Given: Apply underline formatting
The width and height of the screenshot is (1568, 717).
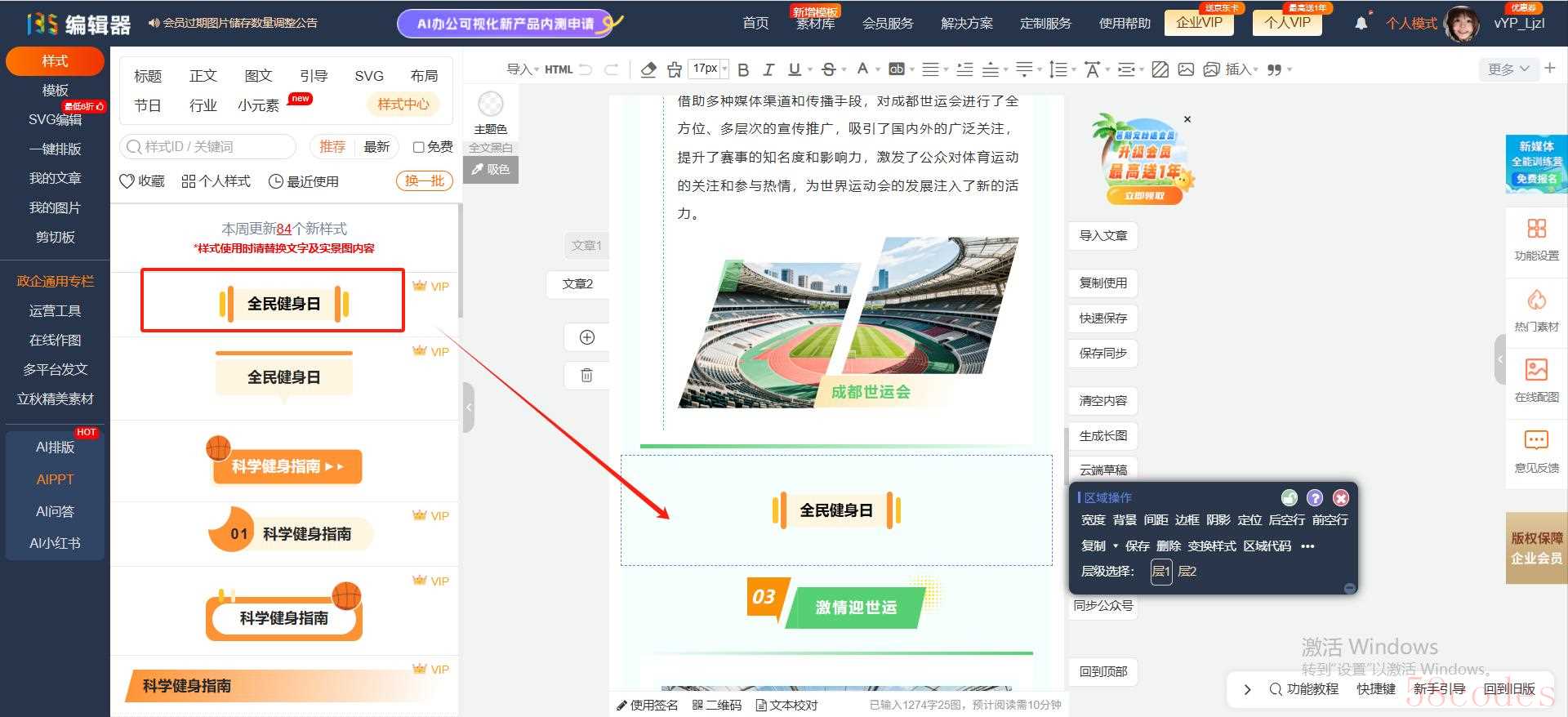Looking at the screenshot, I should pyautogui.click(x=794, y=69).
